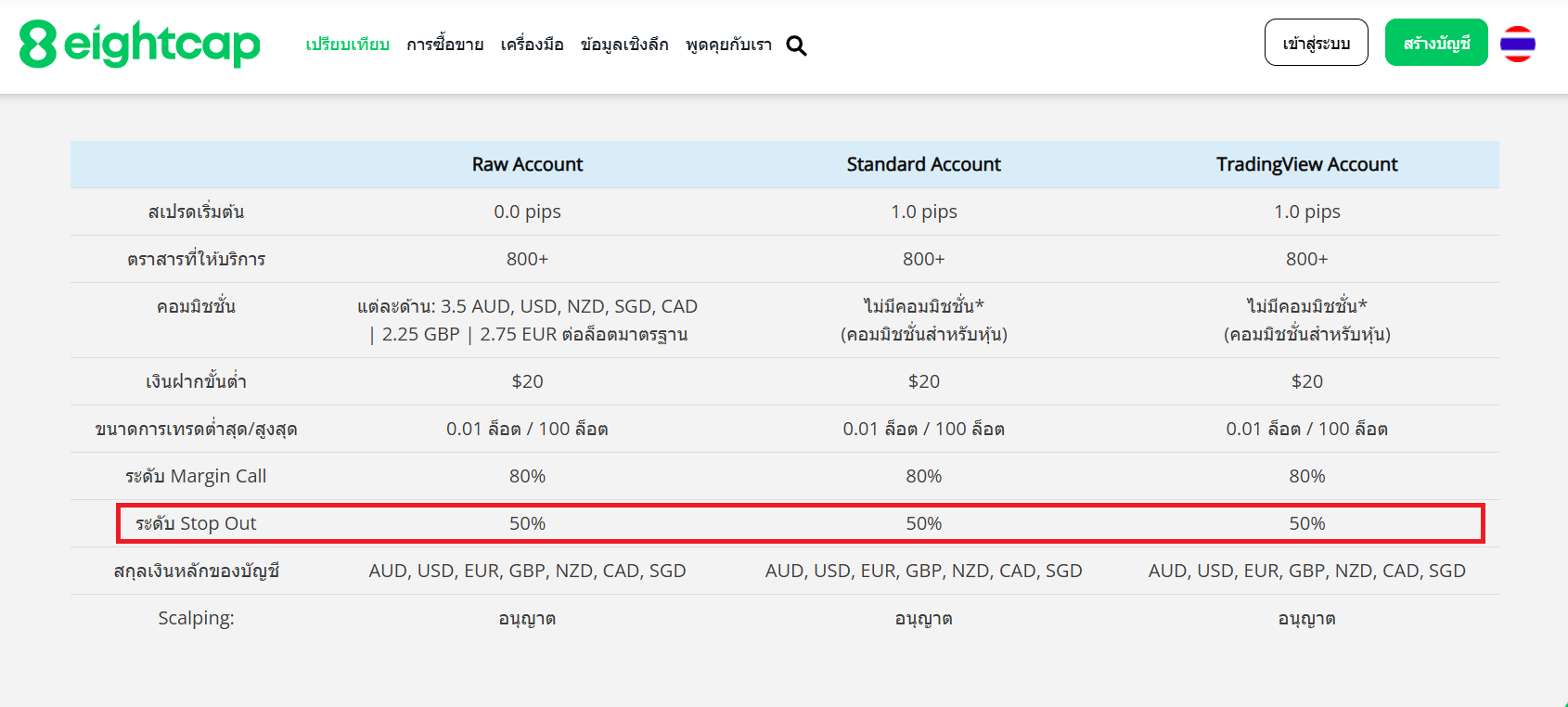Select the Standard Account column header

pyautogui.click(x=923, y=164)
